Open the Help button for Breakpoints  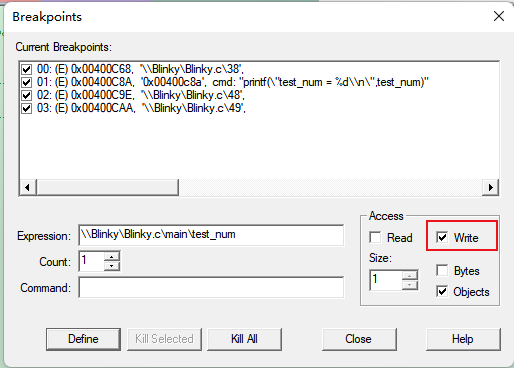pyautogui.click(x=463, y=339)
